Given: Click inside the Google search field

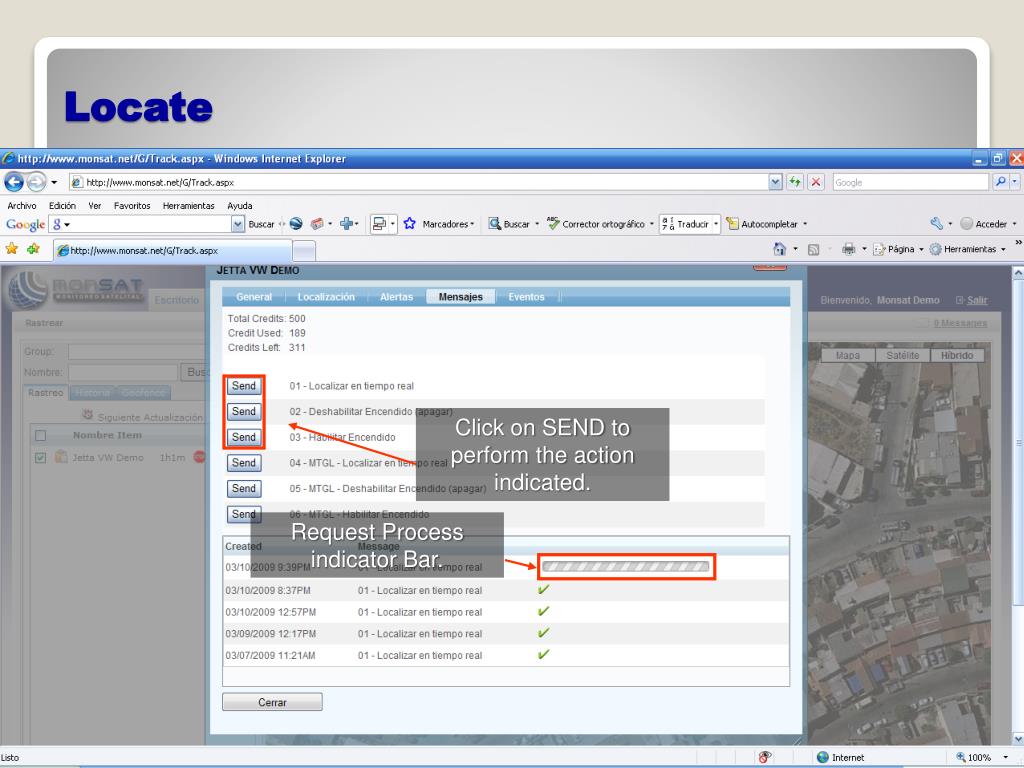Looking at the screenshot, I should click(x=910, y=182).
